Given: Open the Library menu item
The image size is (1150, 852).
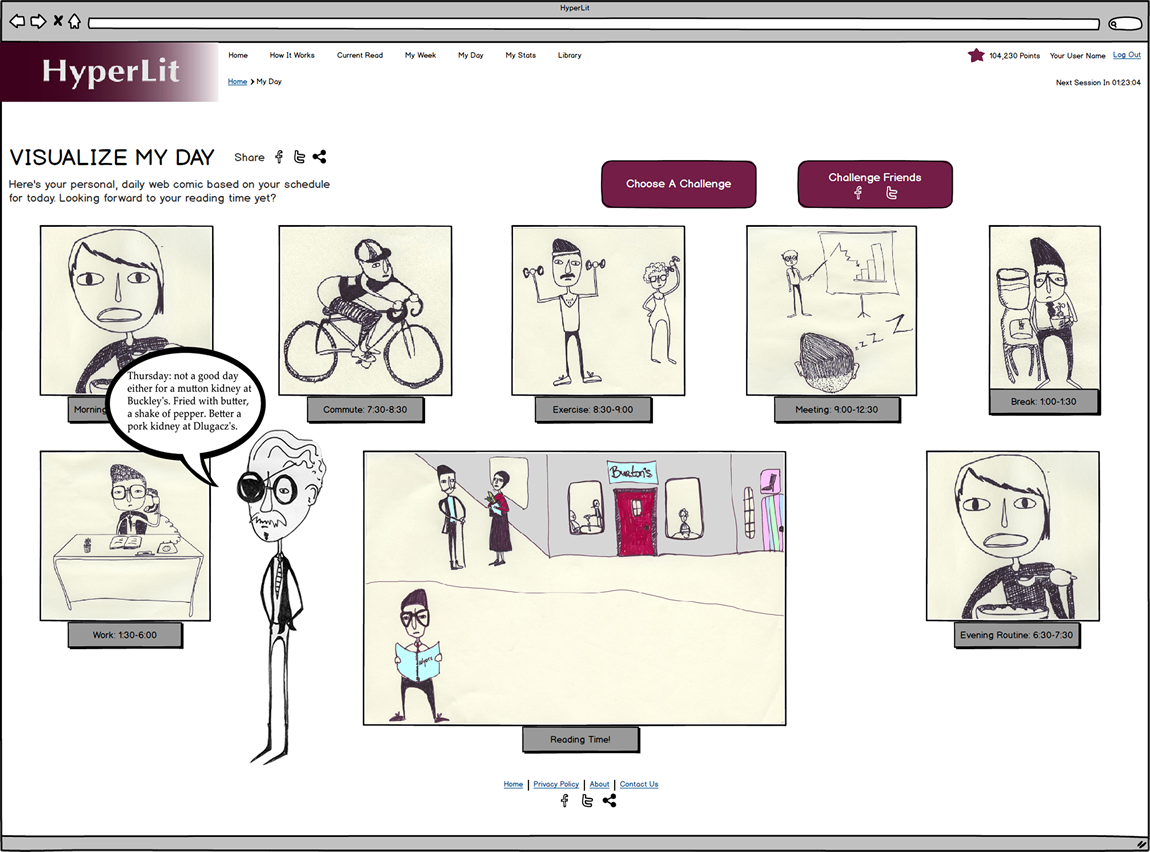Looking at the screenshot, I should (569, 56).
